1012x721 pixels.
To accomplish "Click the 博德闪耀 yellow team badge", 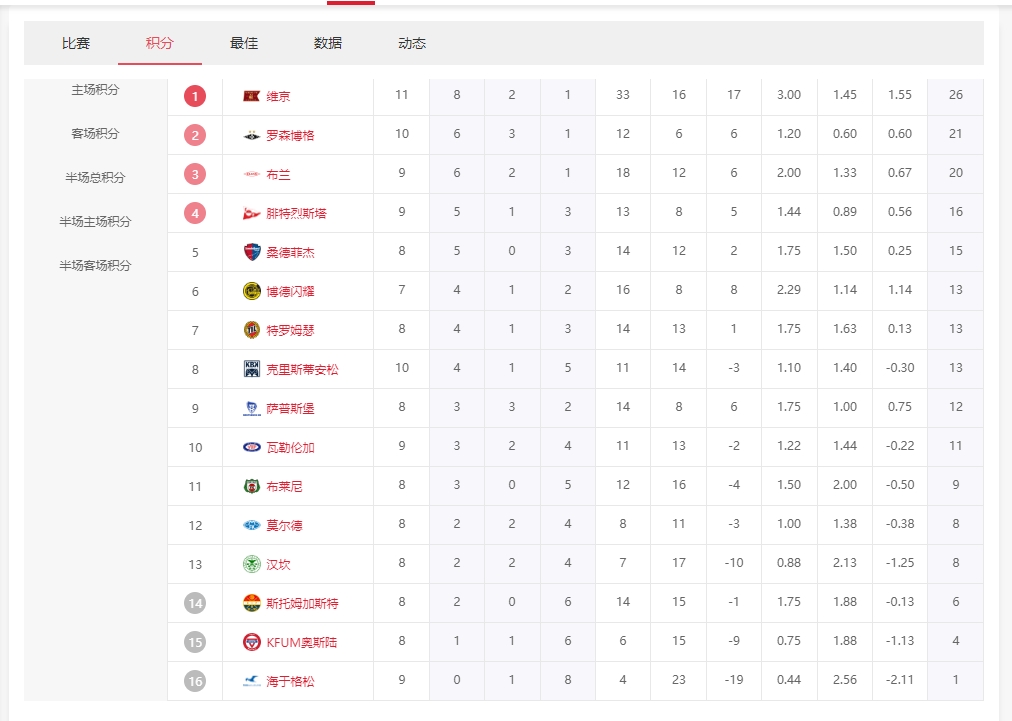I will point(251,291).
